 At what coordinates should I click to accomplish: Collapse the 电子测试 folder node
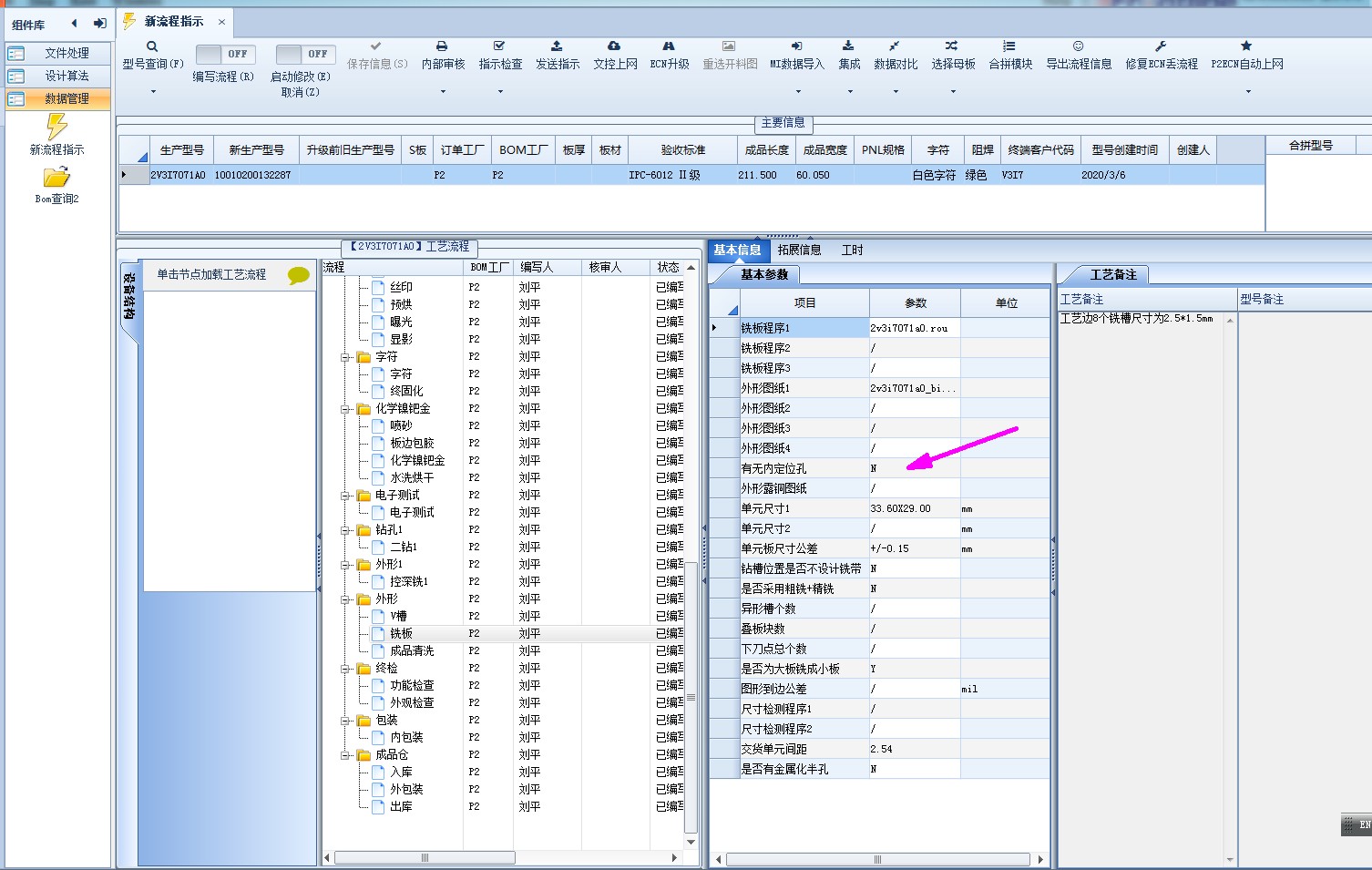[346, 496]
